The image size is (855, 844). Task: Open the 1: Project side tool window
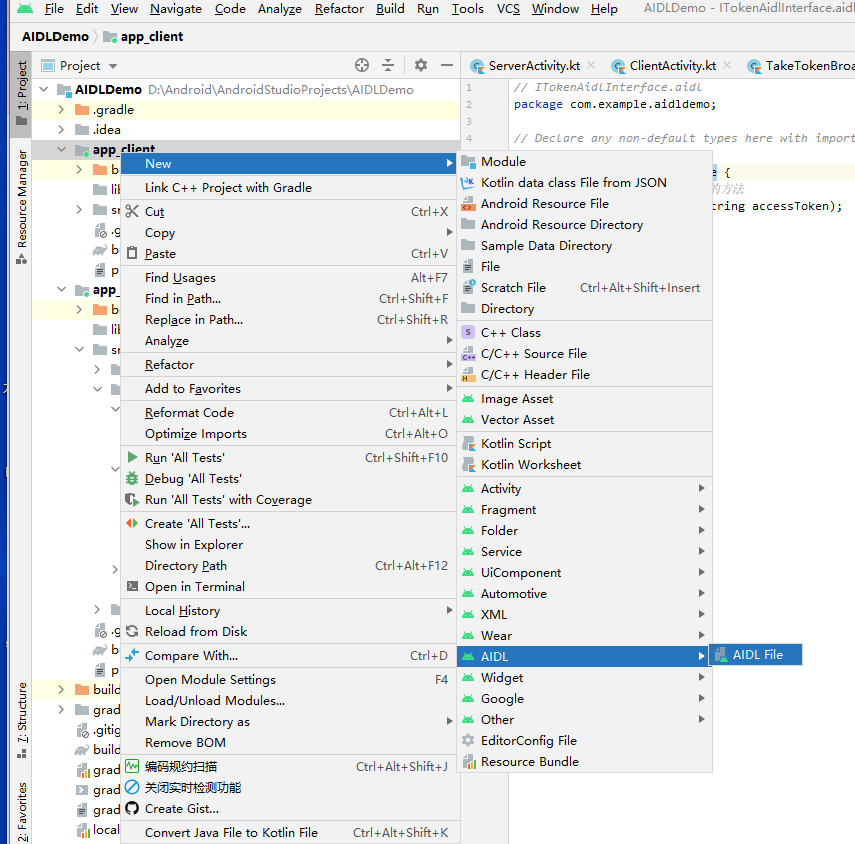21,92
